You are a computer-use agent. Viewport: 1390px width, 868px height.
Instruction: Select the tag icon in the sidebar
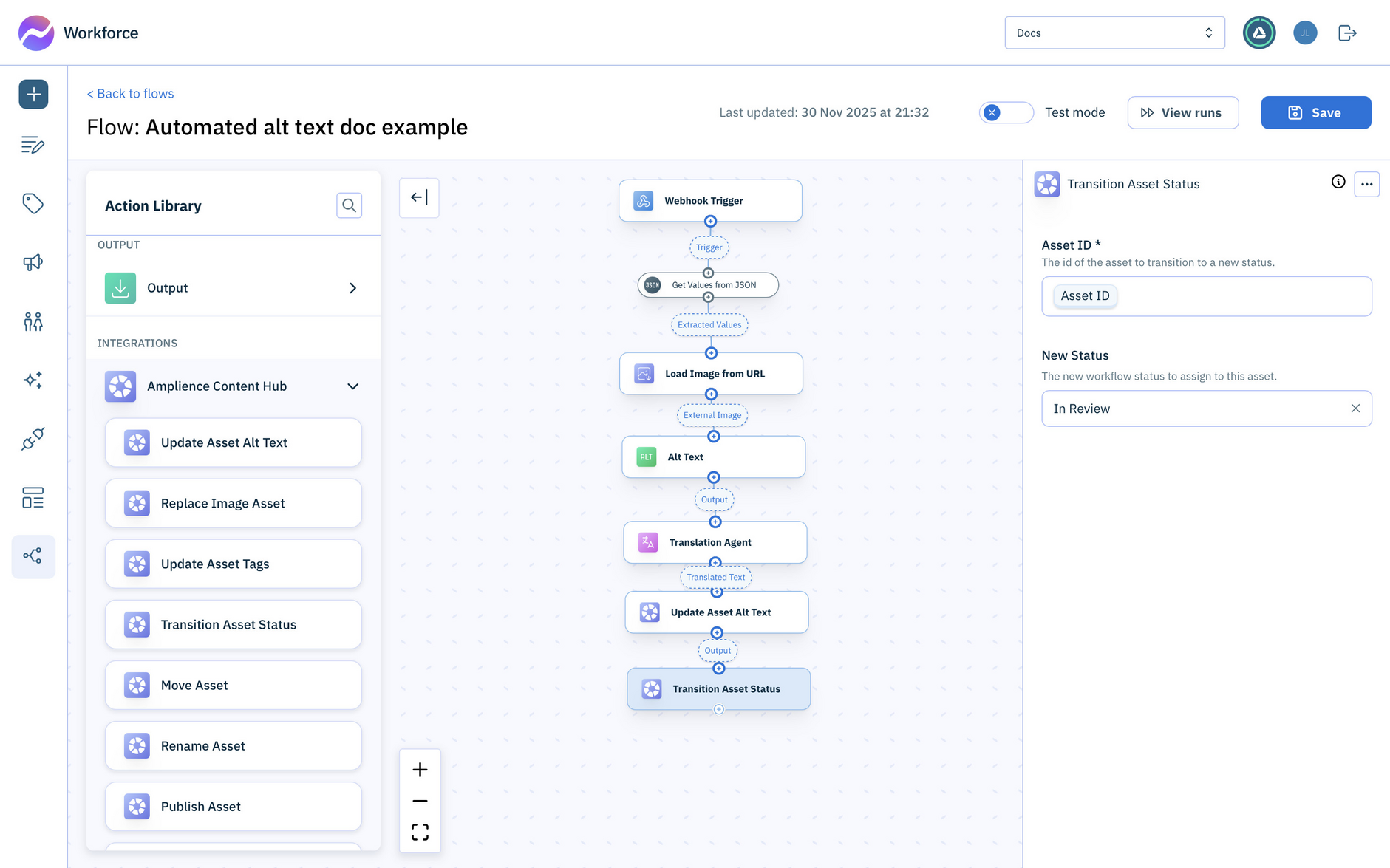33,204
